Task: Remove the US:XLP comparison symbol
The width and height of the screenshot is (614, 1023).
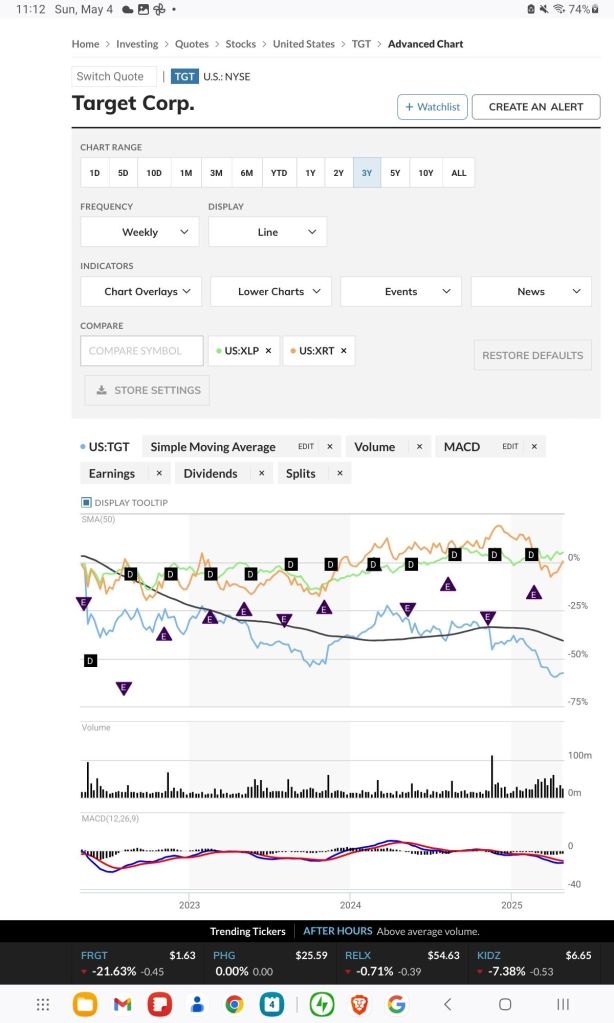Action: 267,351
